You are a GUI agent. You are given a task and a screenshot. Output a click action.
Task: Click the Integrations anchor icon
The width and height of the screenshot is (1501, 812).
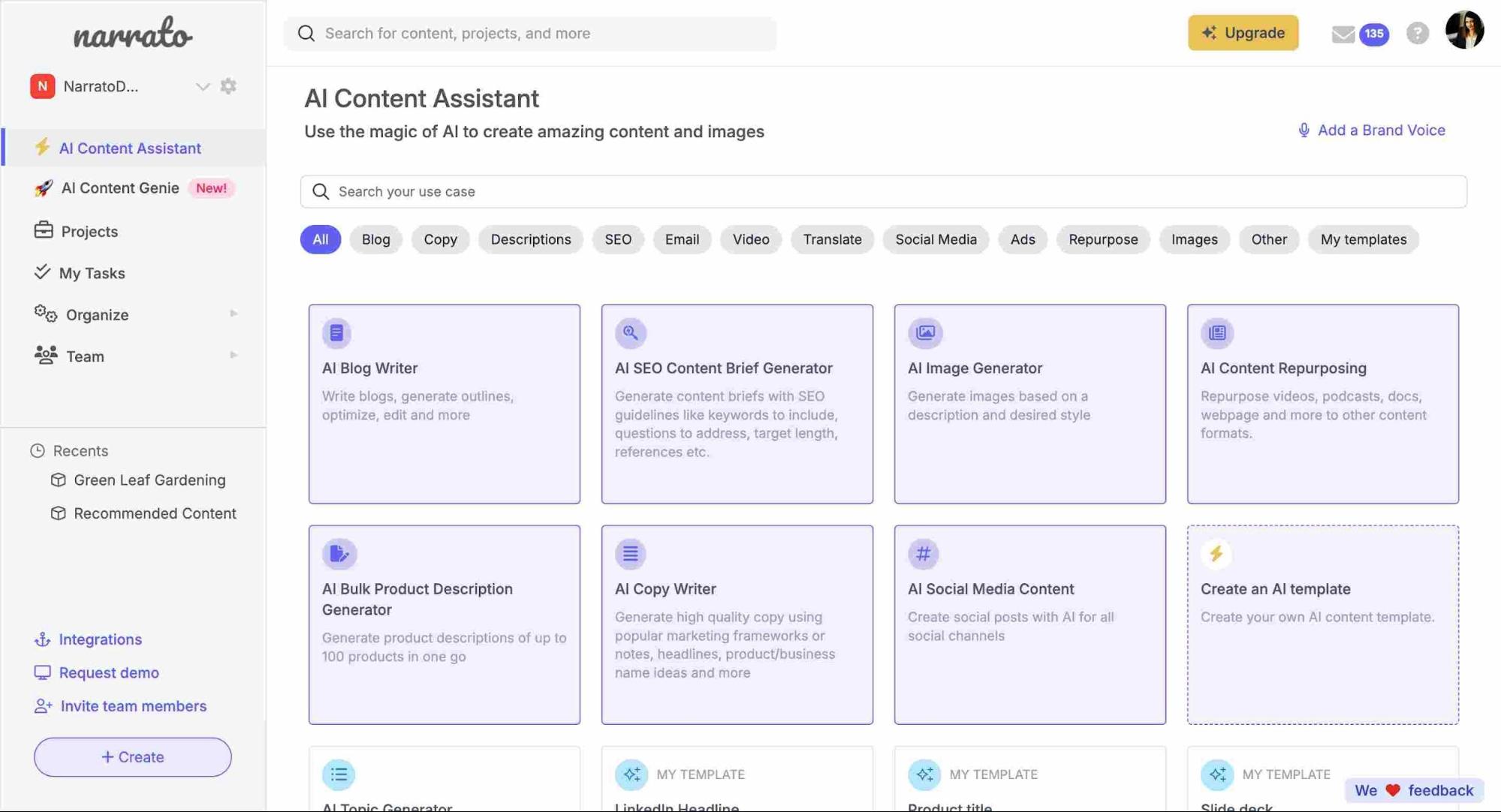(42, 639)
